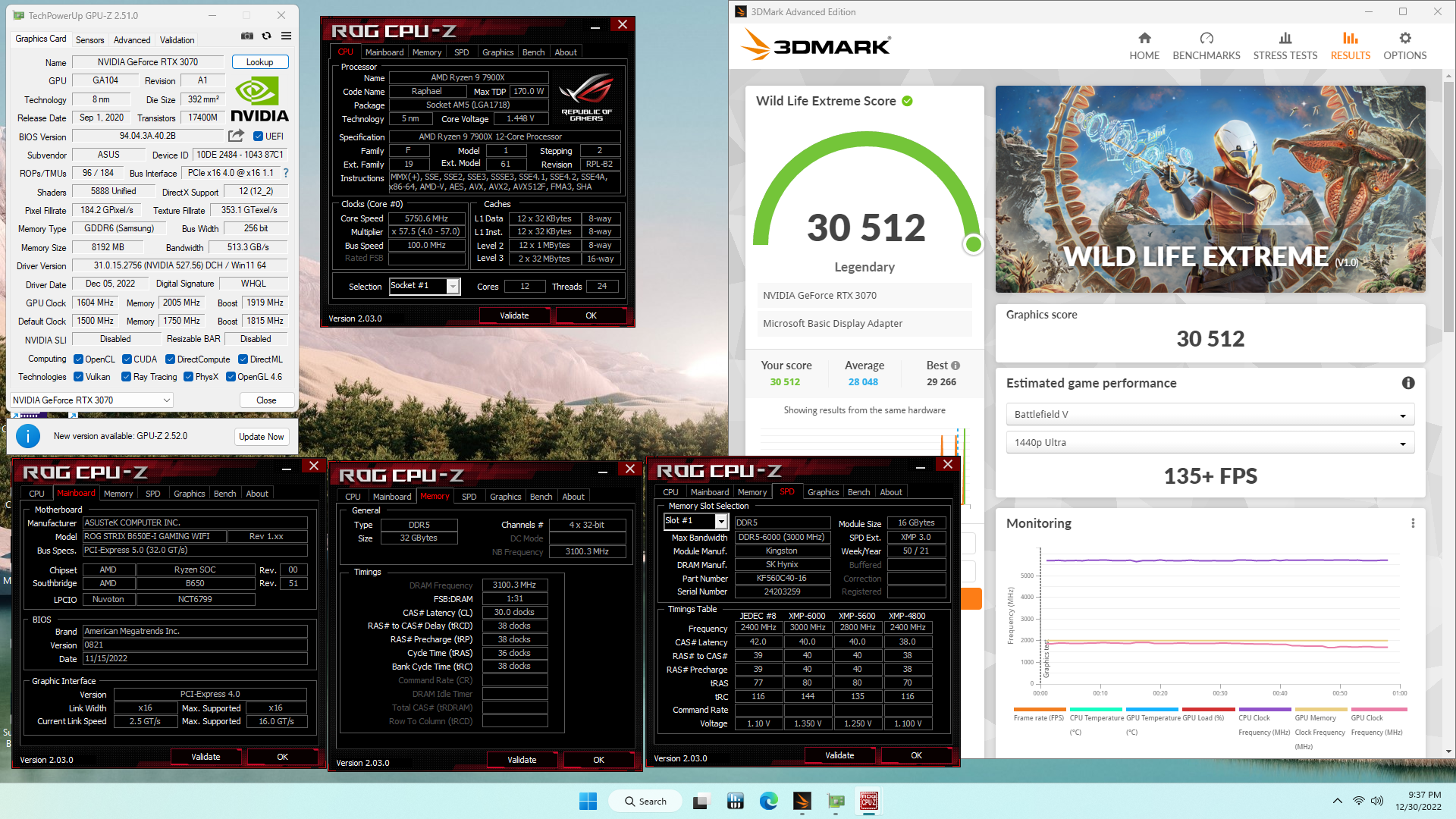Image resolution: width=1456 pixels, height=819 pixels.
Task: Click the Bus Interface question mark
Action: point(286,173)
